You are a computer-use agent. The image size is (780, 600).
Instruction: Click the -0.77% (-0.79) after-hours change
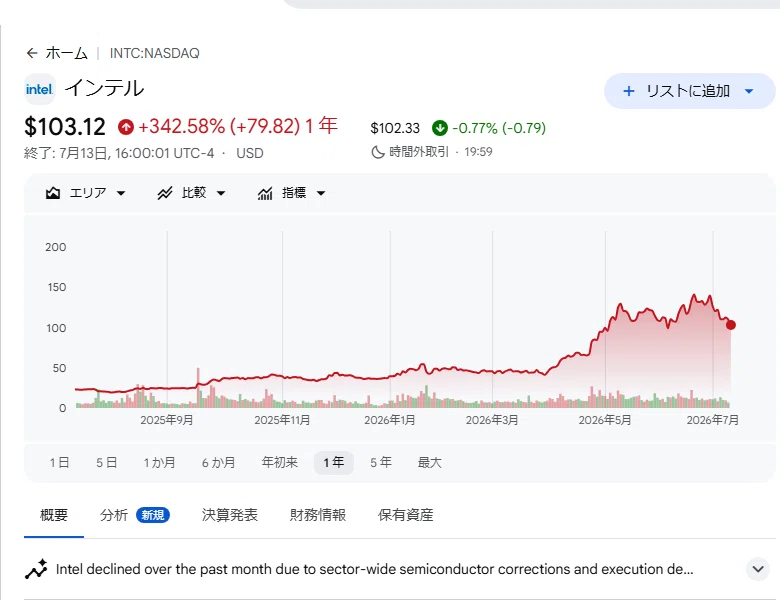click(499, 128)
